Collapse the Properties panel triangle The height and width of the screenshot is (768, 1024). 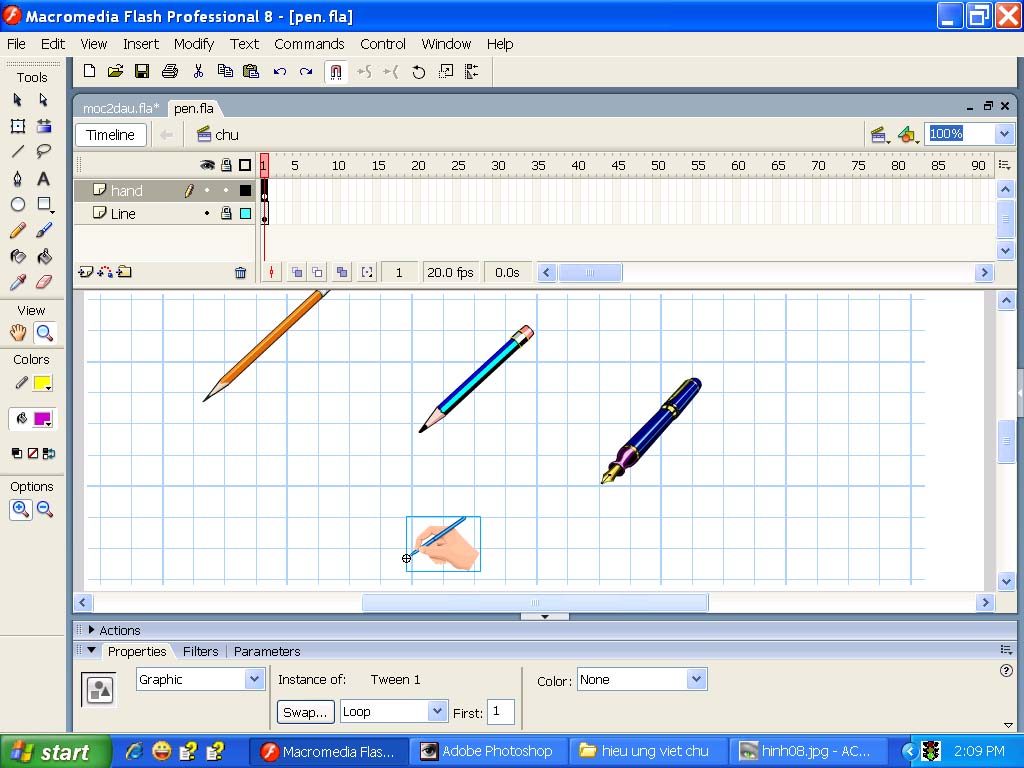click(x=91, y=650)
